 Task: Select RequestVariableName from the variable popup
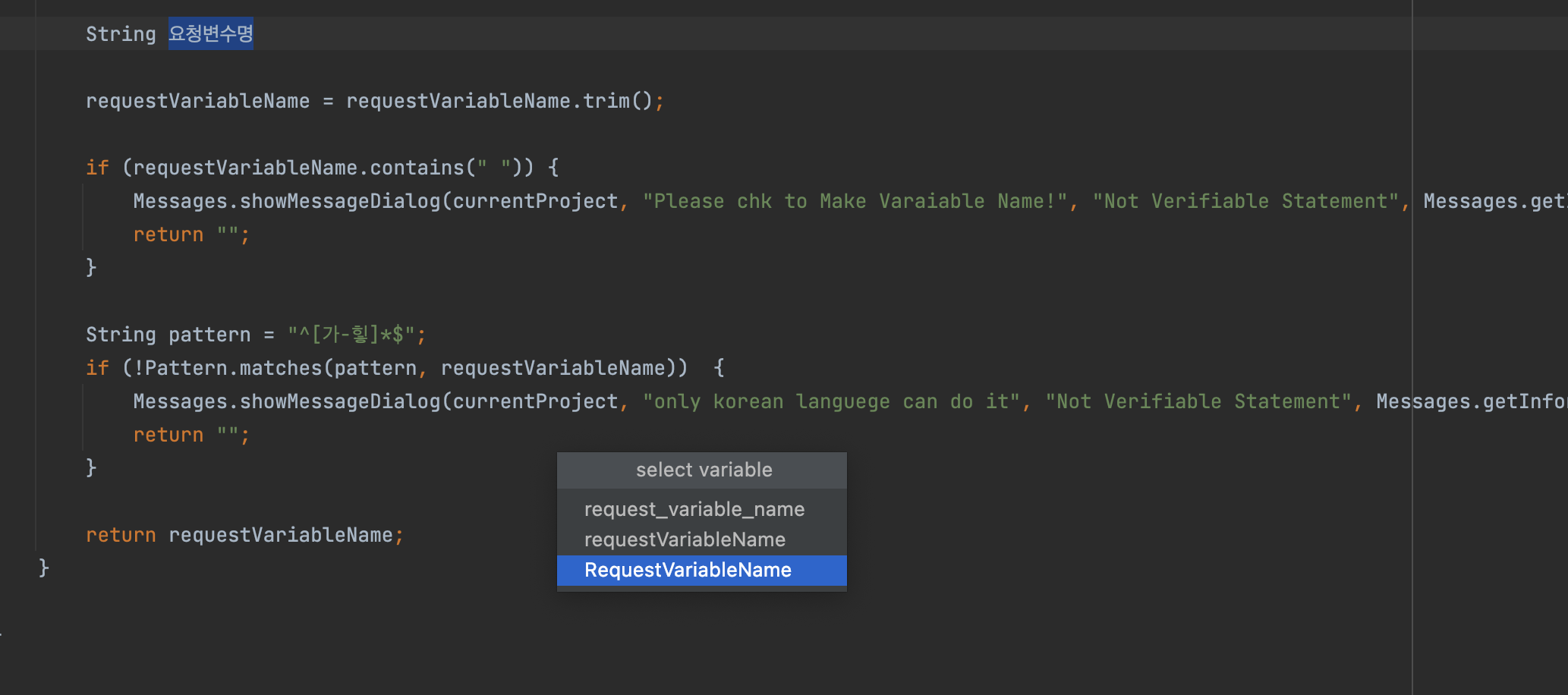click(x=687, y=570)
